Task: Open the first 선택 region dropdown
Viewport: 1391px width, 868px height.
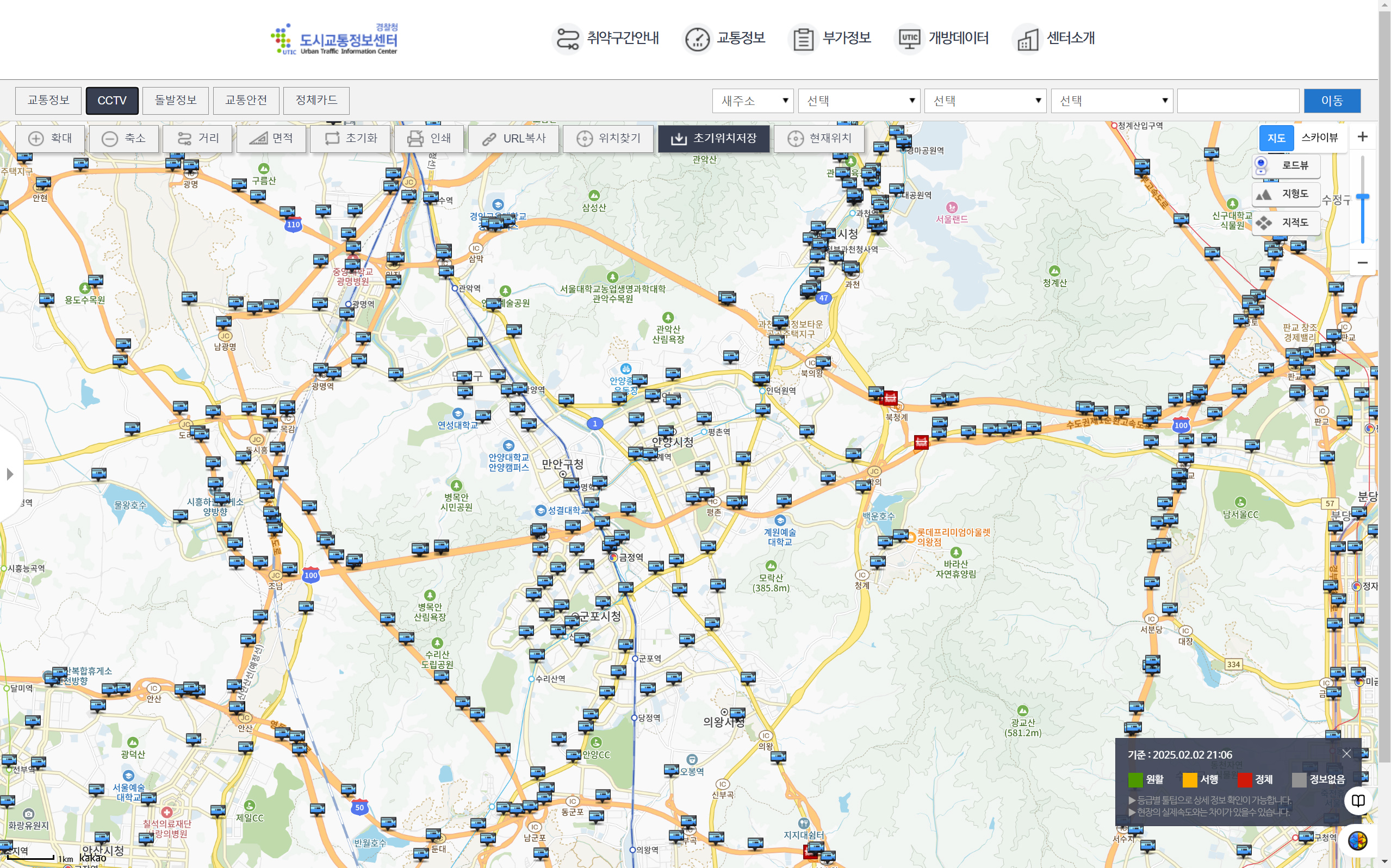Action: [859, 101]
